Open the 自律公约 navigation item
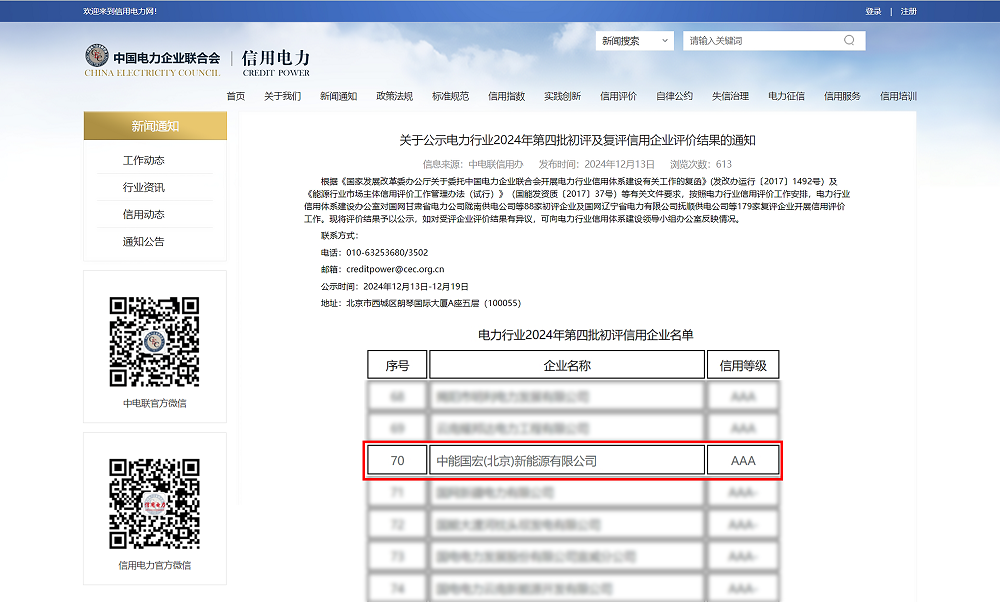The image size is (1000, 602). pos(675,96)
